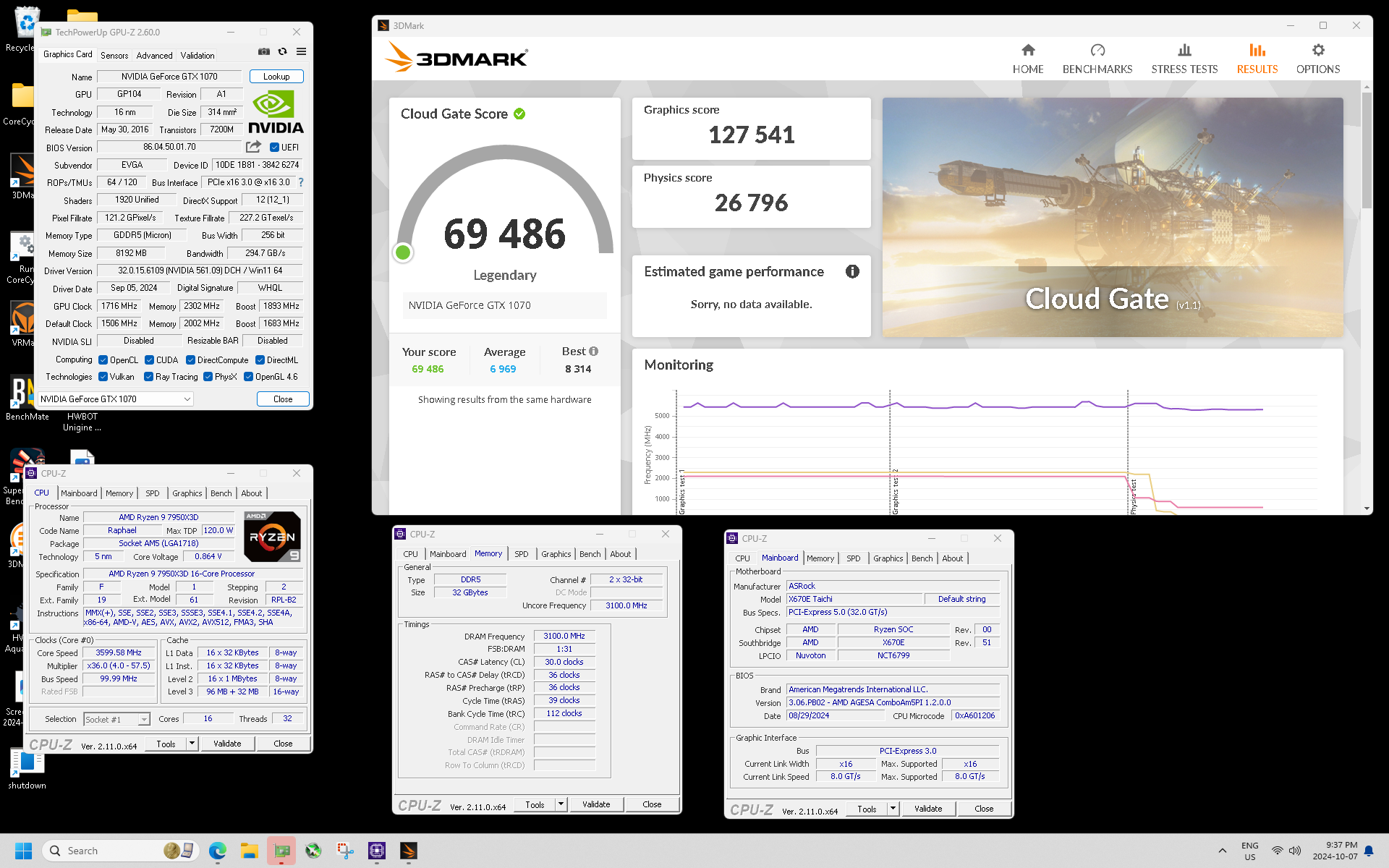Click the Bus Interface question mark in GPU-Z
Image resolution: width=1389 pixels, height=868 pixels.
pos(301,182)
